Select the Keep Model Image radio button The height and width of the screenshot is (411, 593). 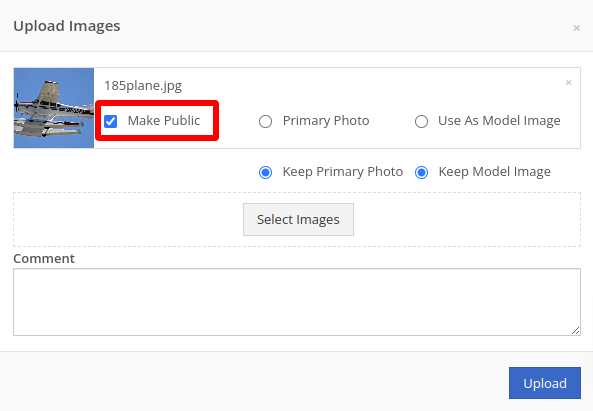421,172
